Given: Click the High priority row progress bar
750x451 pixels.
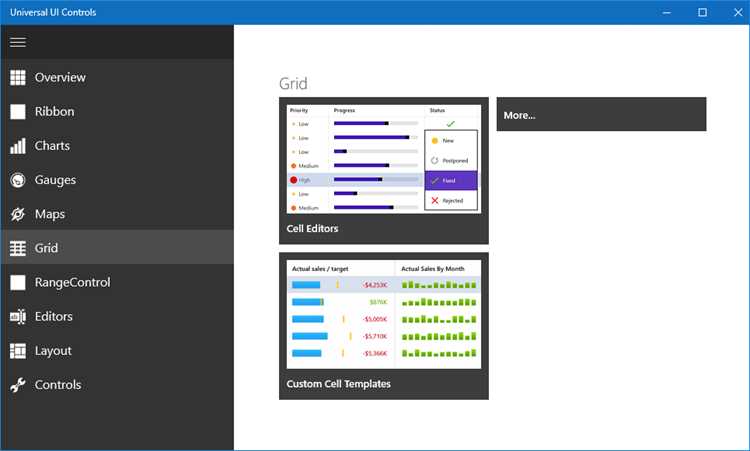Looking at the screenshot, I should pyautogui.click(x=375, y=180).
